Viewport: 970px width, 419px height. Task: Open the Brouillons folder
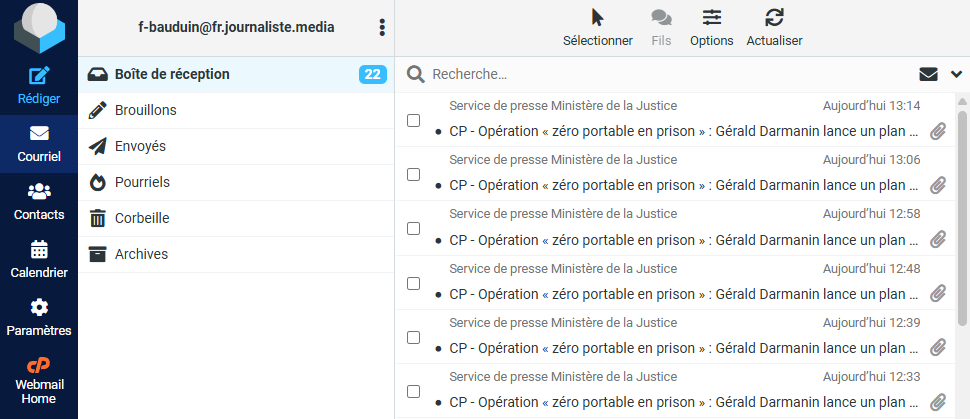[x=145, y=110]
